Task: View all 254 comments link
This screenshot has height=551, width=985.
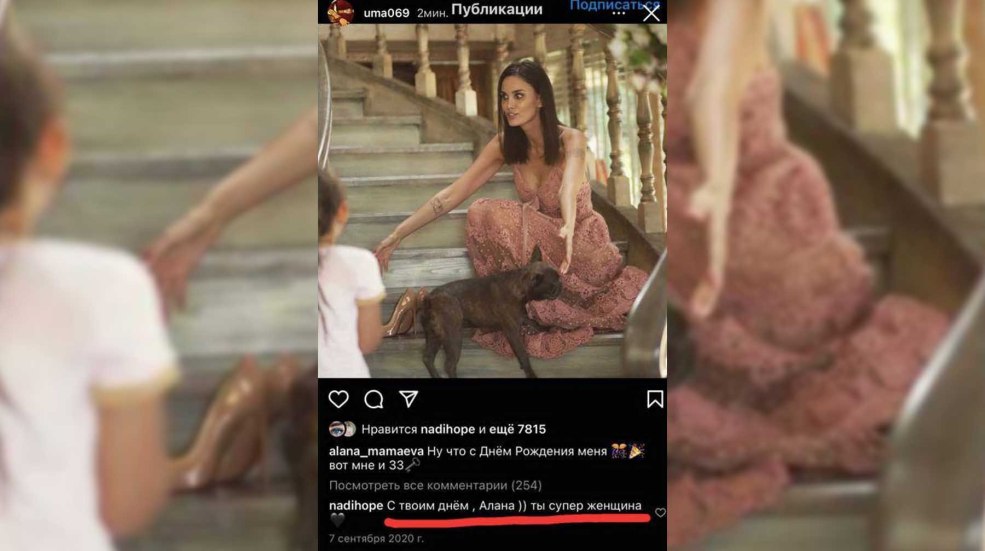Action: point(435,485)
